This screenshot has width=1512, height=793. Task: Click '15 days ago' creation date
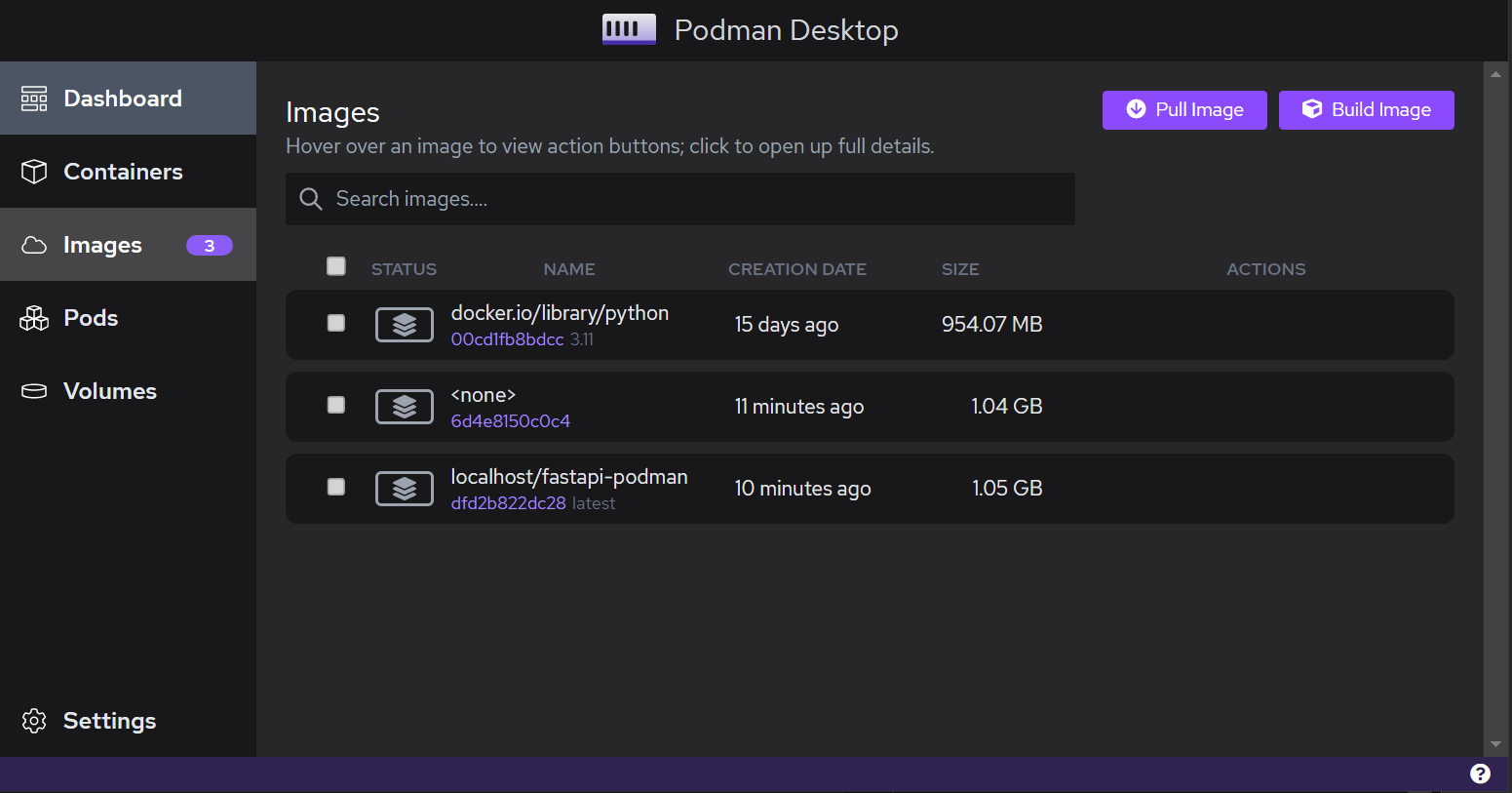pyautogui.click(x=787, y=325)
